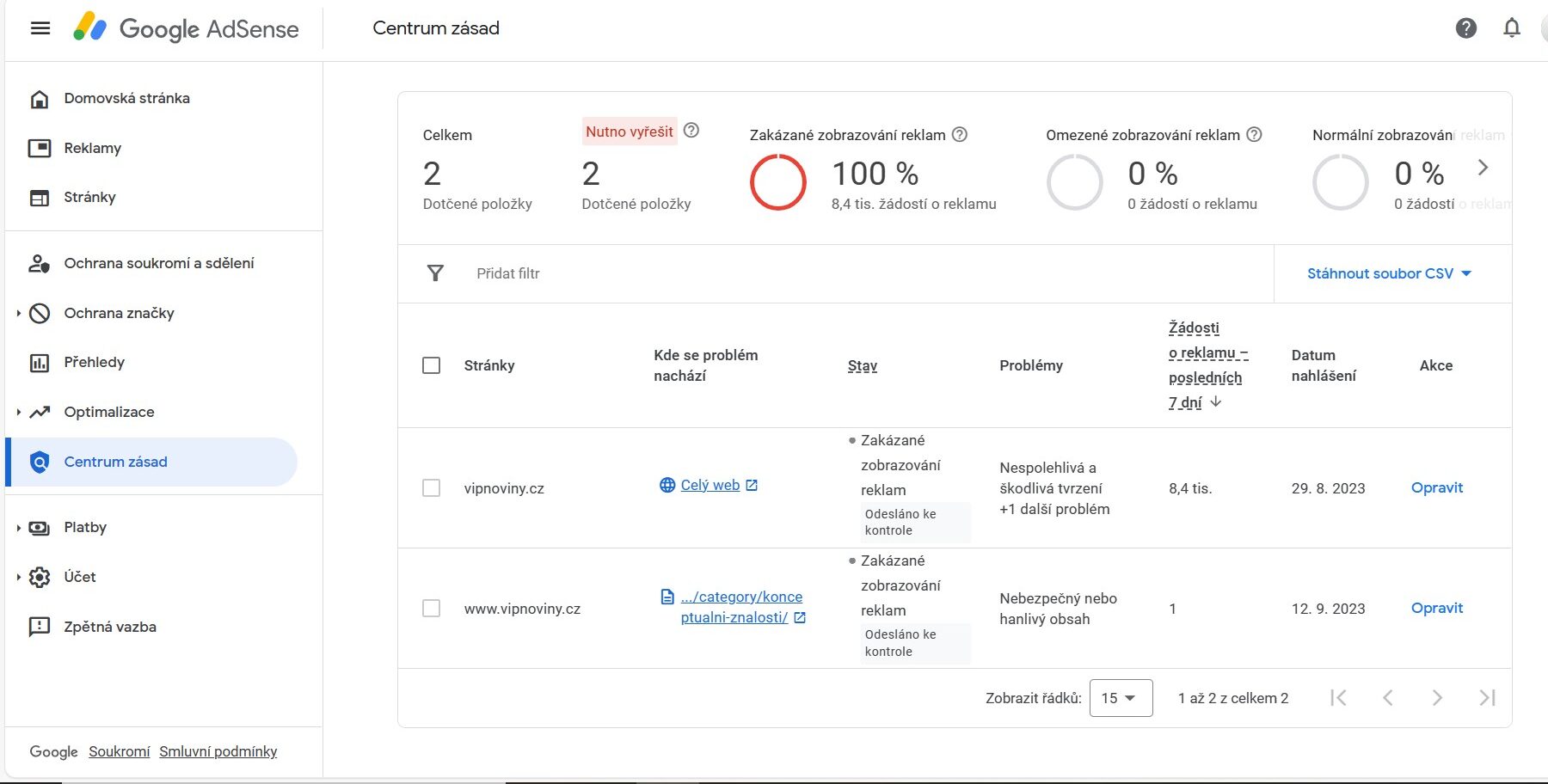
Task: Expand the Ochrana značky sidebar section
Action: click(18, 313)
